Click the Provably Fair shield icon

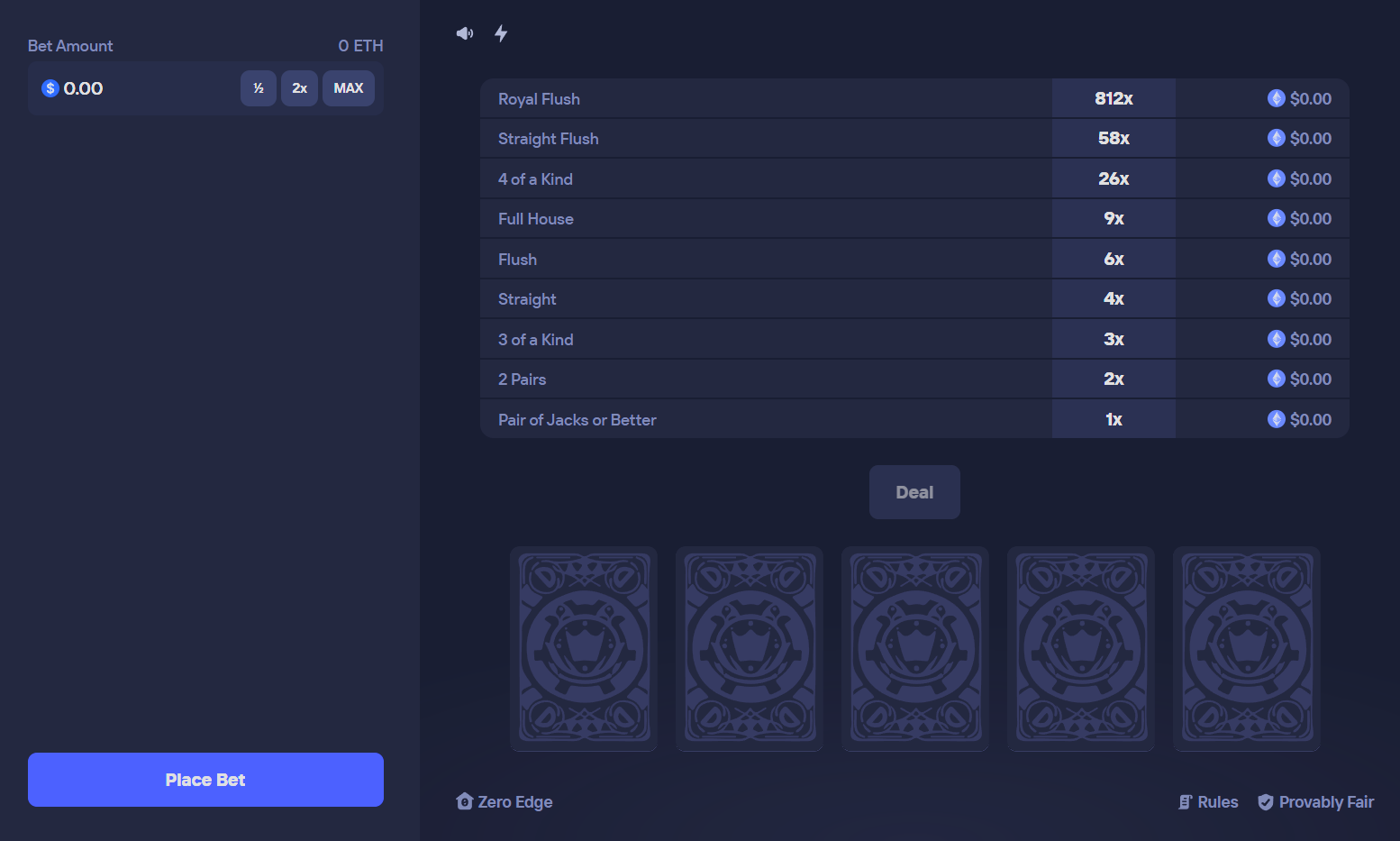tap(1265, 801)
